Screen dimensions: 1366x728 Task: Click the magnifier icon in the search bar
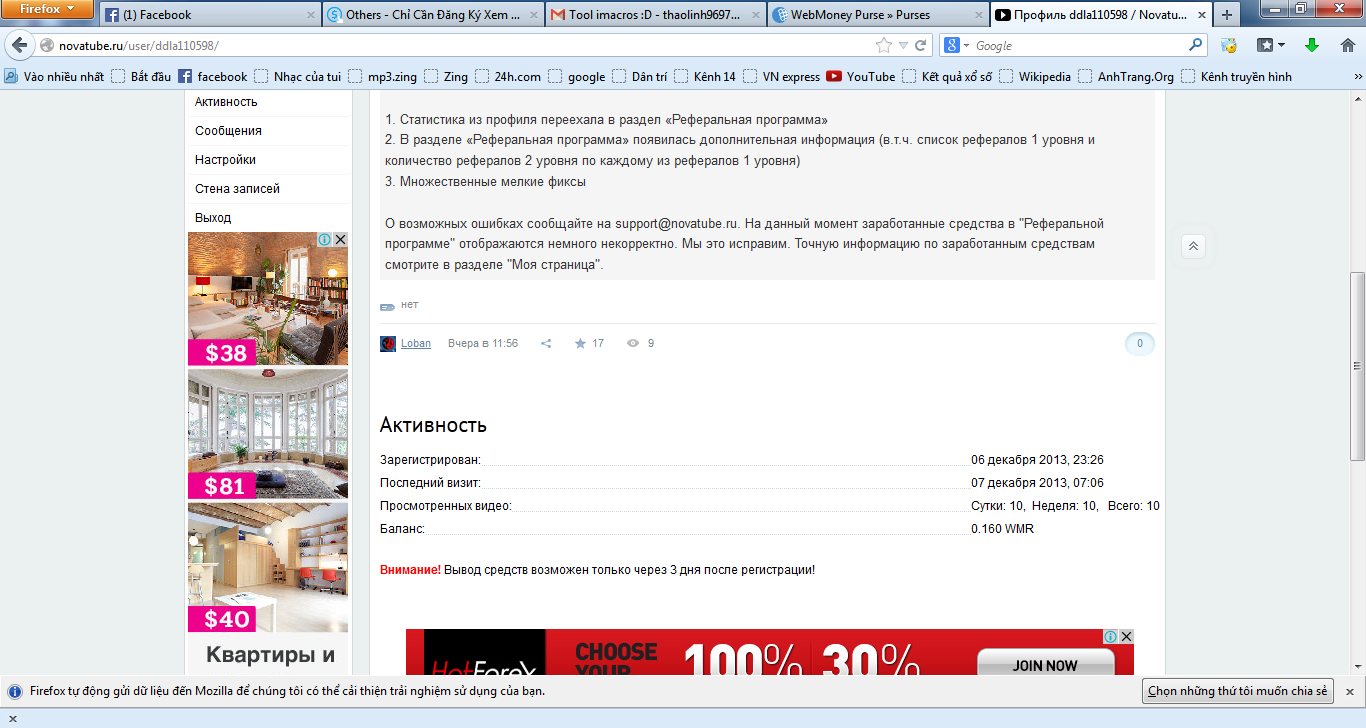[x=1196, y=45]
